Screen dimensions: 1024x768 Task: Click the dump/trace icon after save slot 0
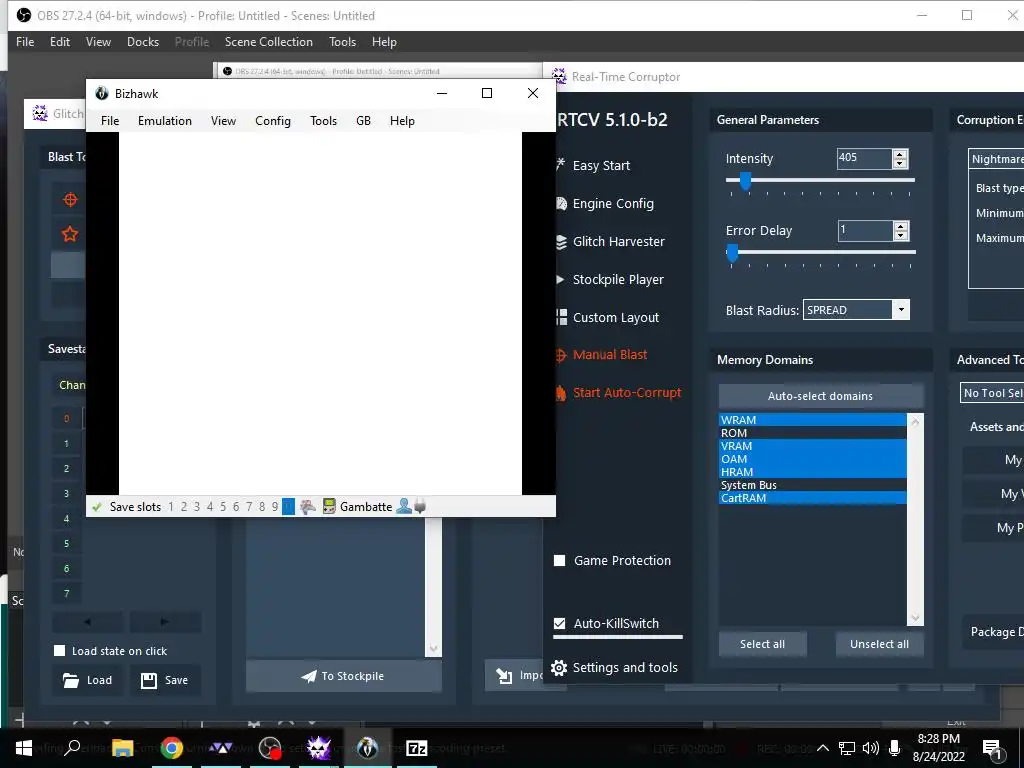[x=308, y=507]
